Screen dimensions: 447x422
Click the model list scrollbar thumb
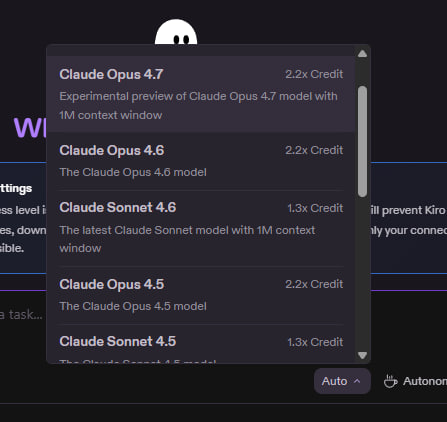362,141
